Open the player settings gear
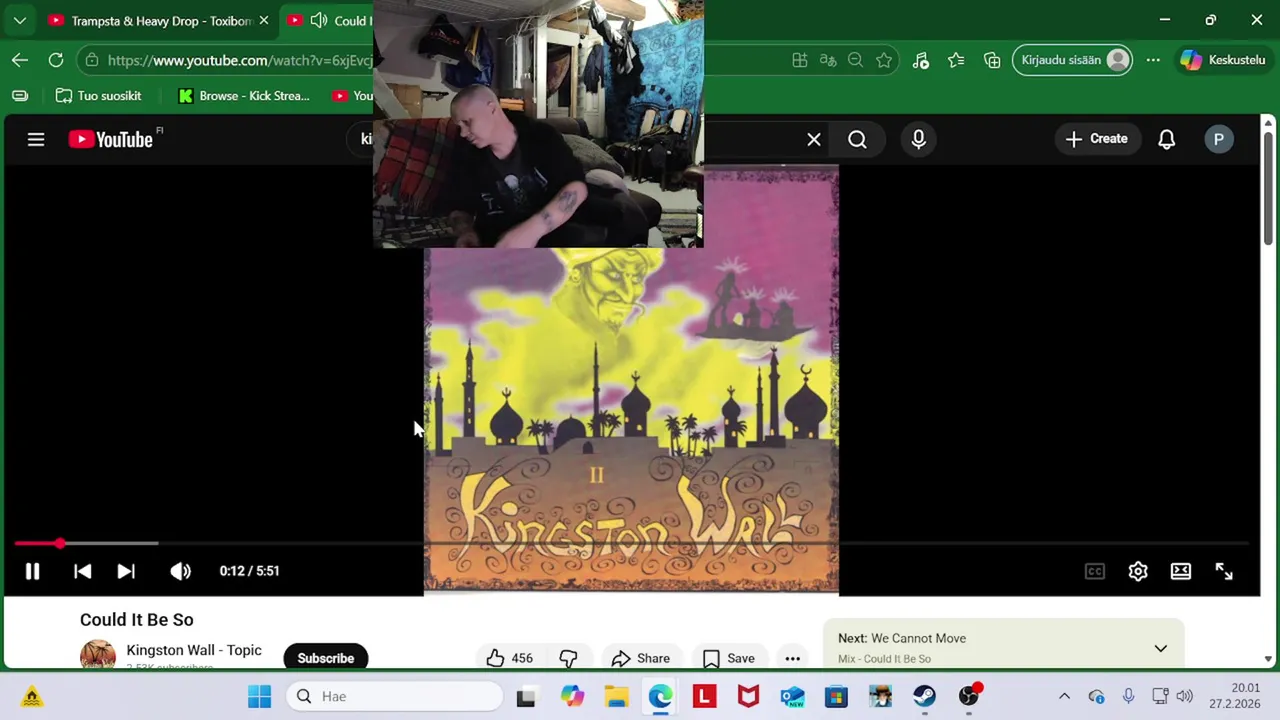This screenshot has height=720, width=1280. (1138, 571)
